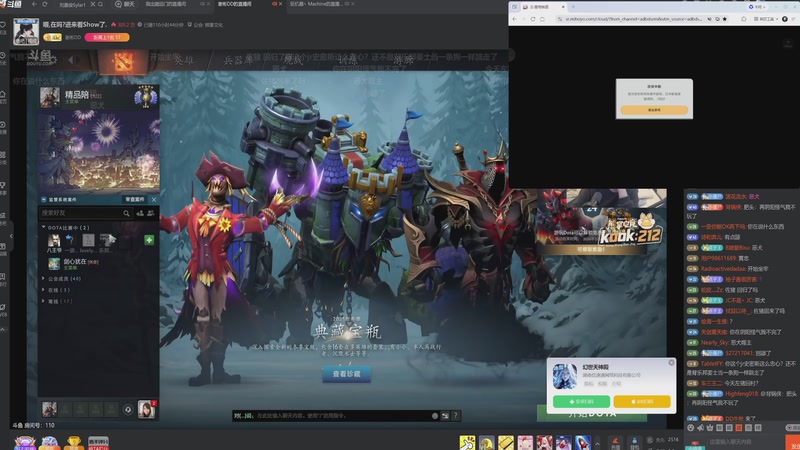Click the green Android download button in ad popup

pos(582,402)
